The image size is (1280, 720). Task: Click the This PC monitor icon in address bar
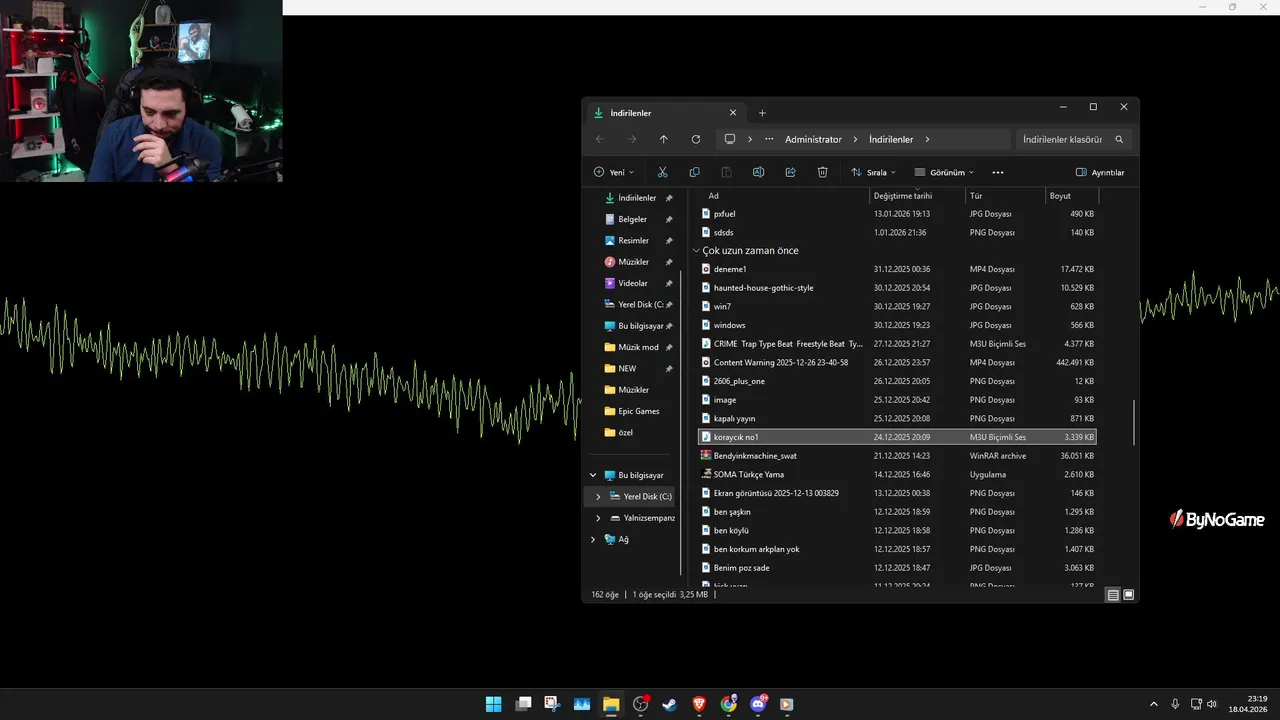coord(730,139)
